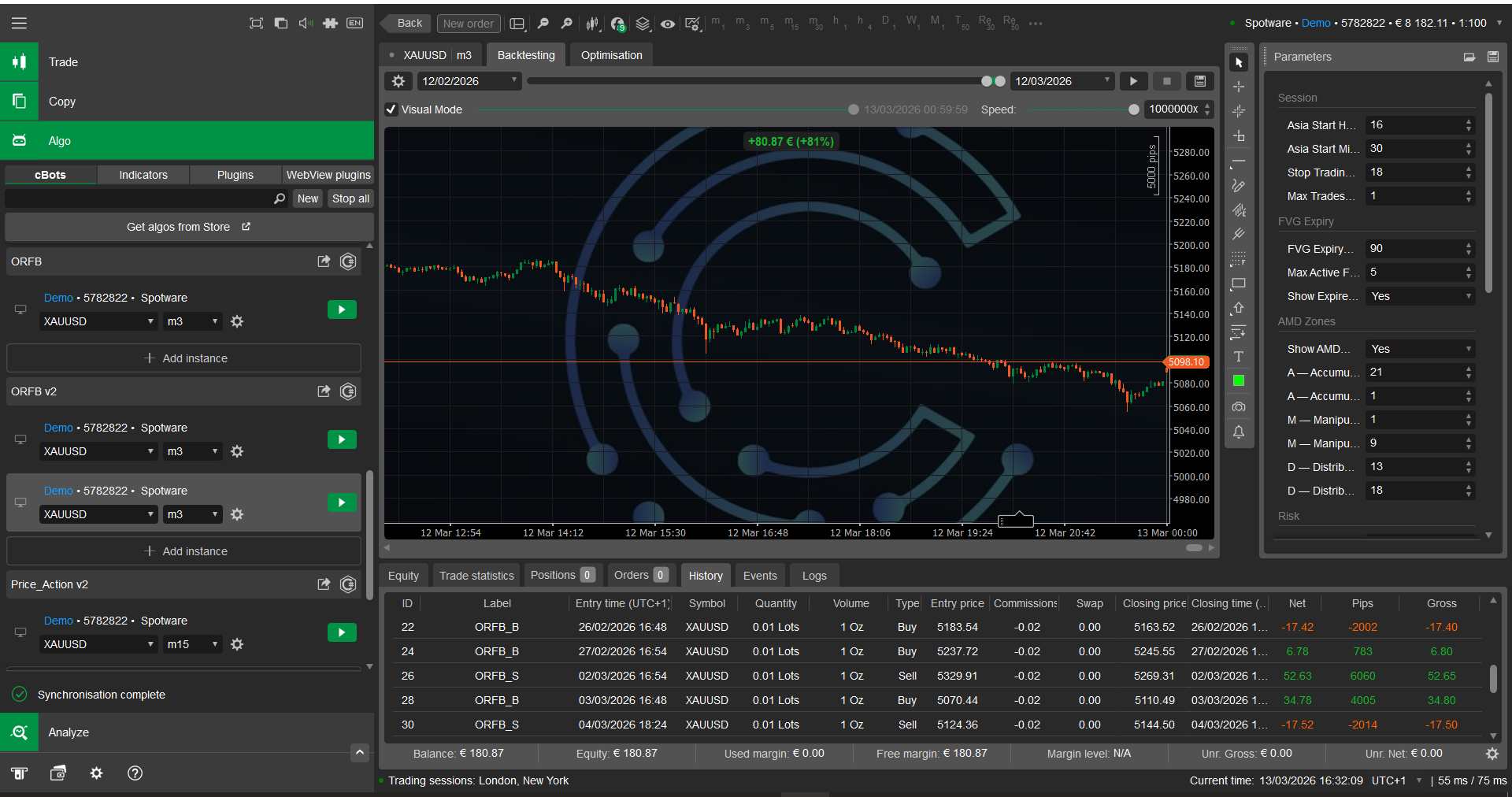Uncheck the Visual Mode checkbox
Image resolution: width=1512 pixels, height=797 pixels.
pyautogui.click(x=391, y=109)
